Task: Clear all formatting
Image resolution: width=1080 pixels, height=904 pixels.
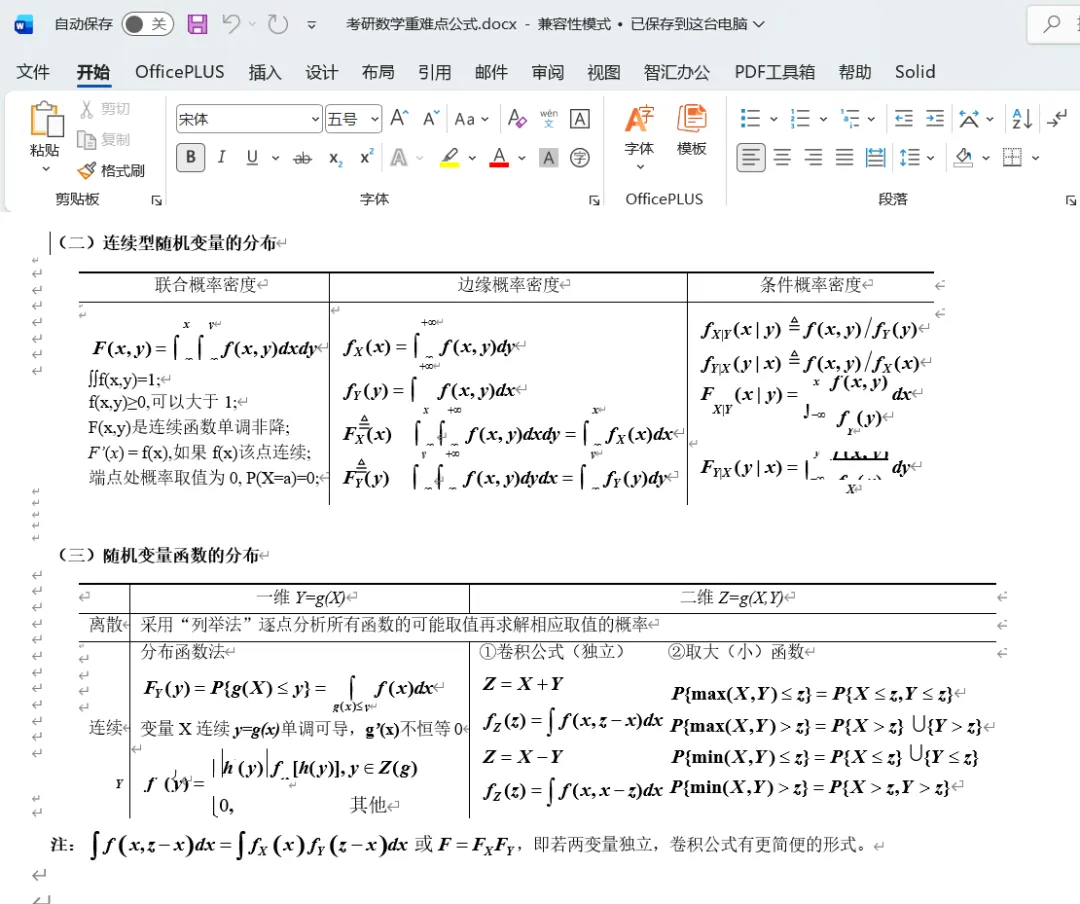Action: [x=517, y=119]
